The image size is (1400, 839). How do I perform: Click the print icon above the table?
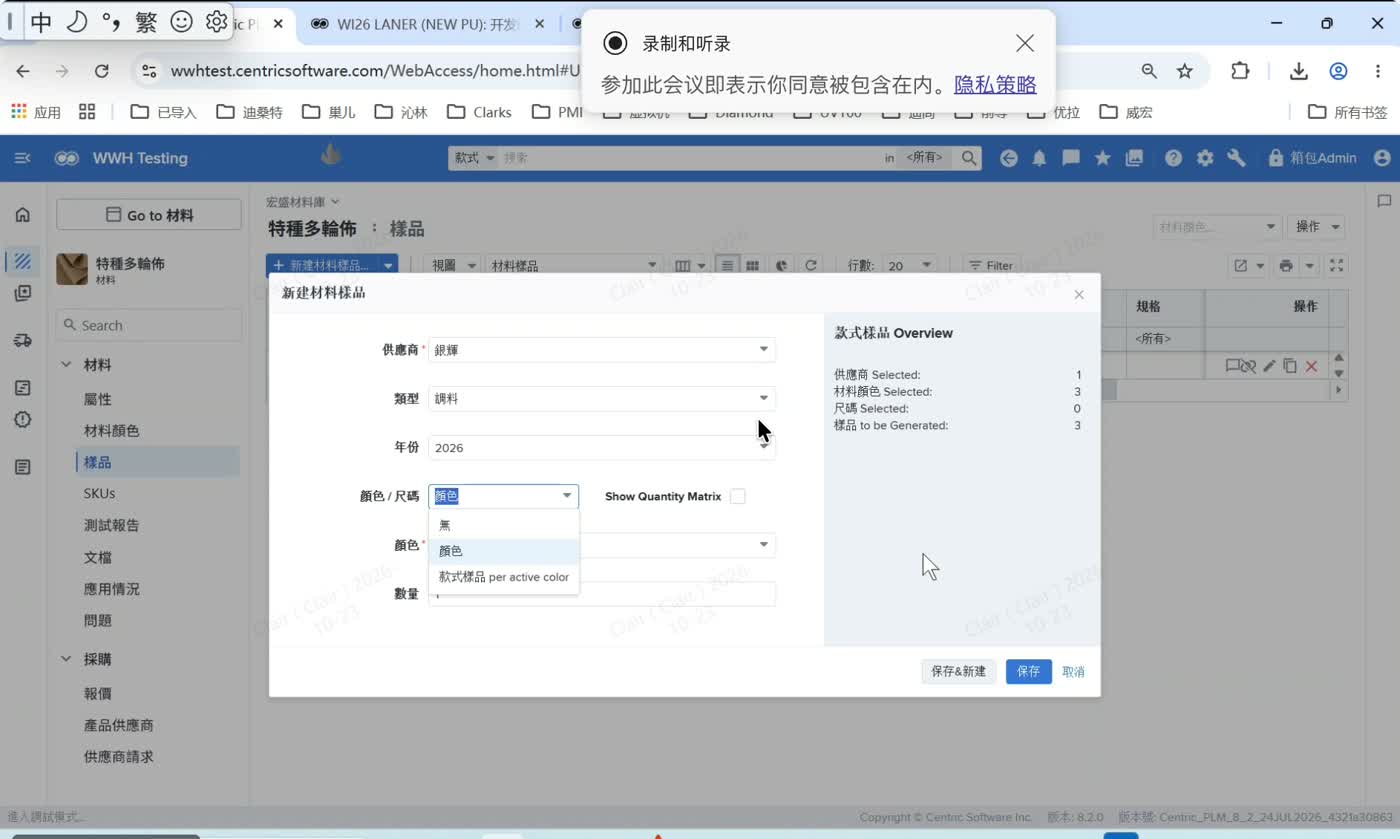pyautogui.click(x=1286, y=266)
